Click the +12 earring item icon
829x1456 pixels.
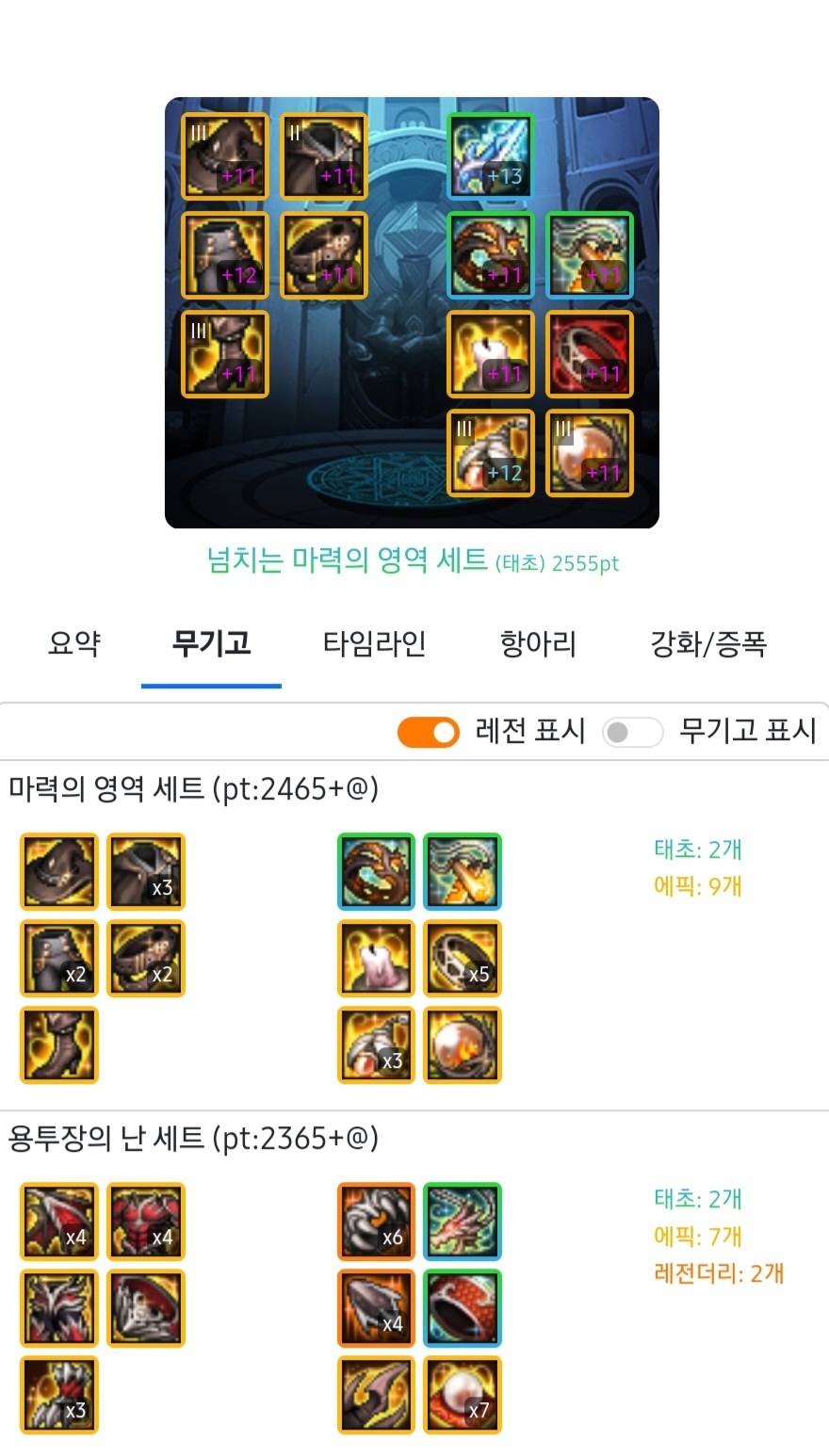[490, 453]
